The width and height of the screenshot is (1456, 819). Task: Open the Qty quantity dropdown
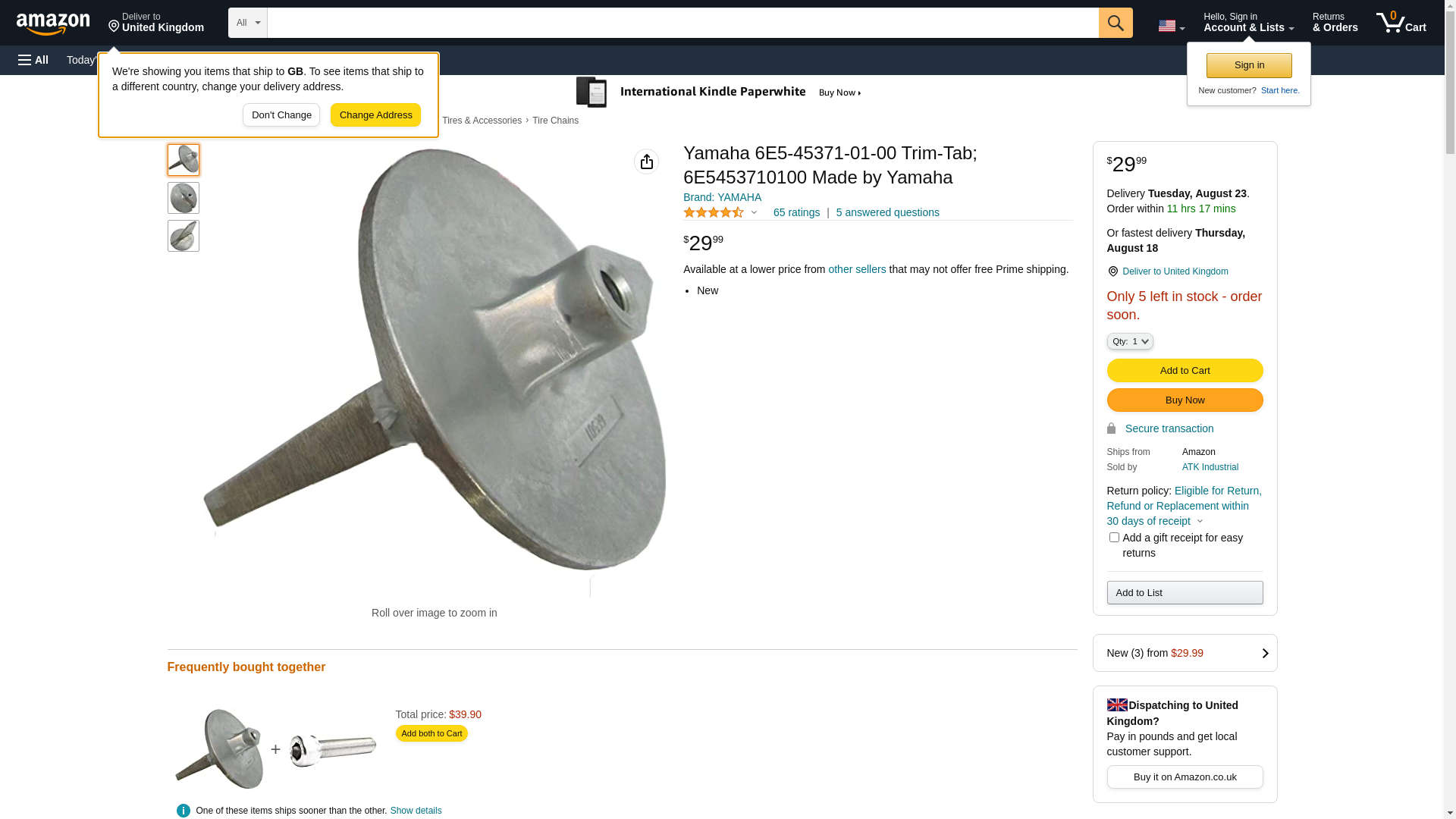(1129, 342)
